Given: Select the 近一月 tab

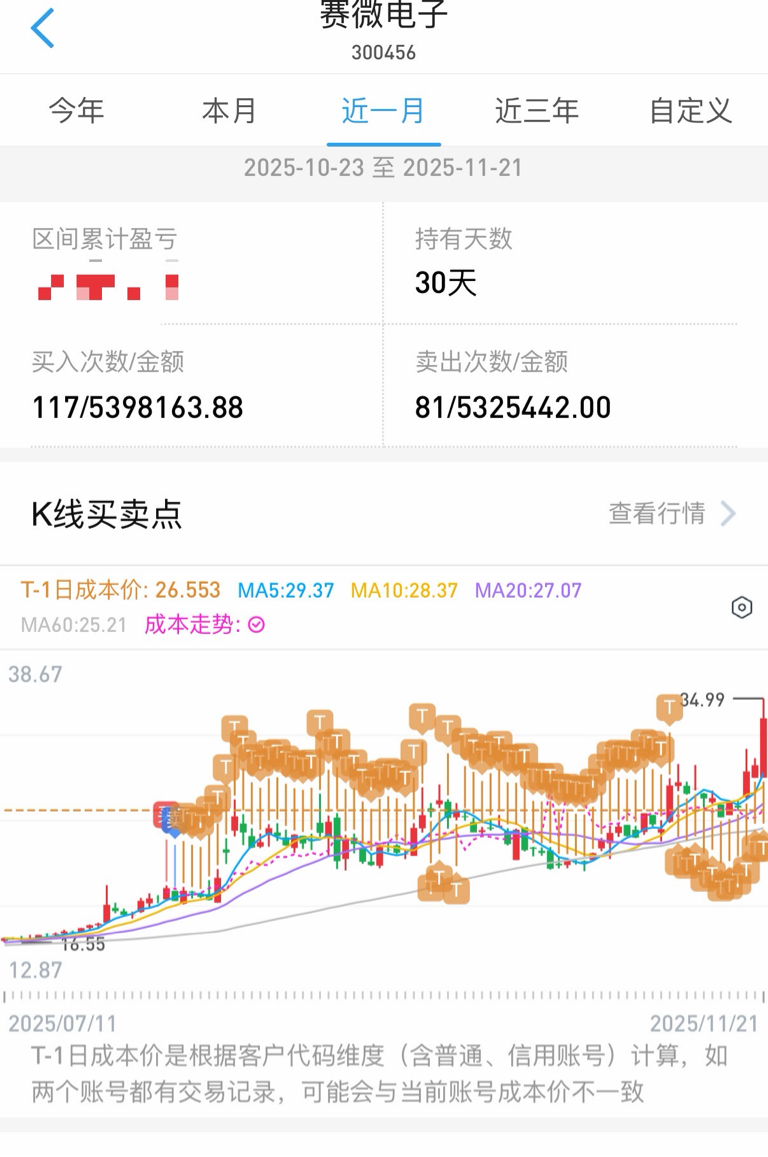Looking at the screenshot, I should 384,111.
